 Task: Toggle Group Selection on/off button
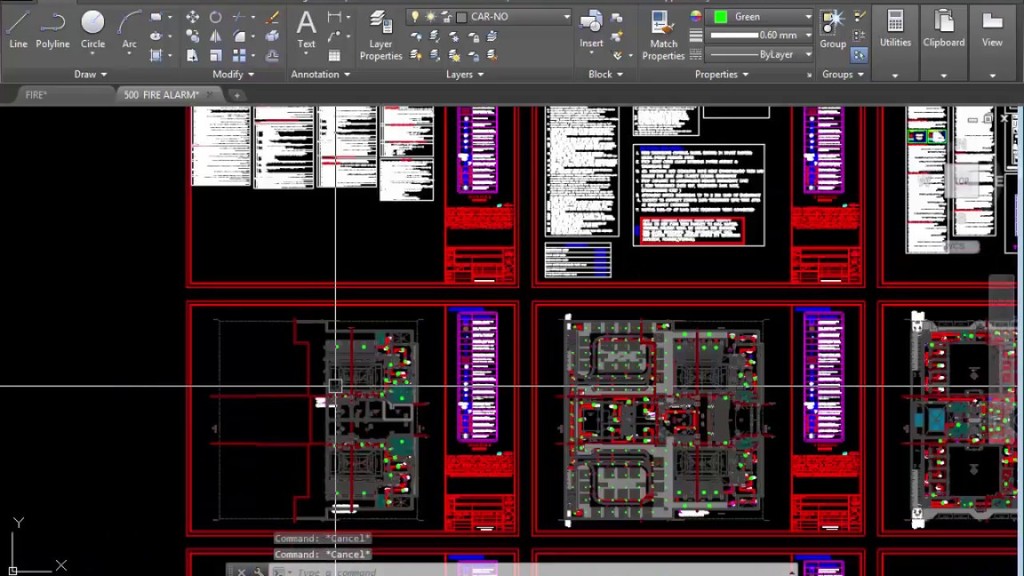pos(859,56)
